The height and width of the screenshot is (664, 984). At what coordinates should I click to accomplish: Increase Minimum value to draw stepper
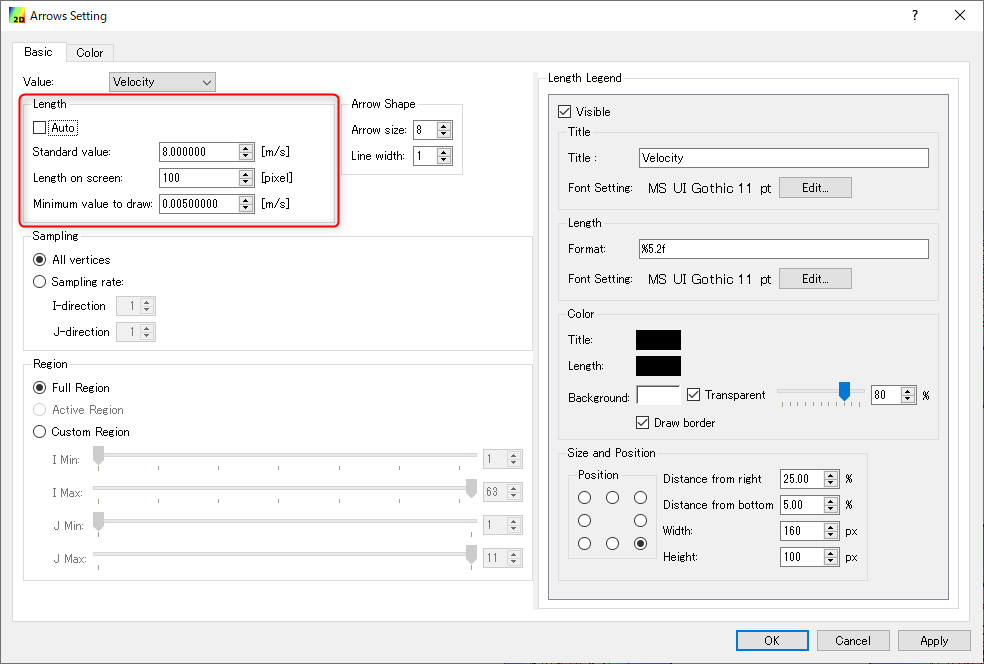point(246,200)
